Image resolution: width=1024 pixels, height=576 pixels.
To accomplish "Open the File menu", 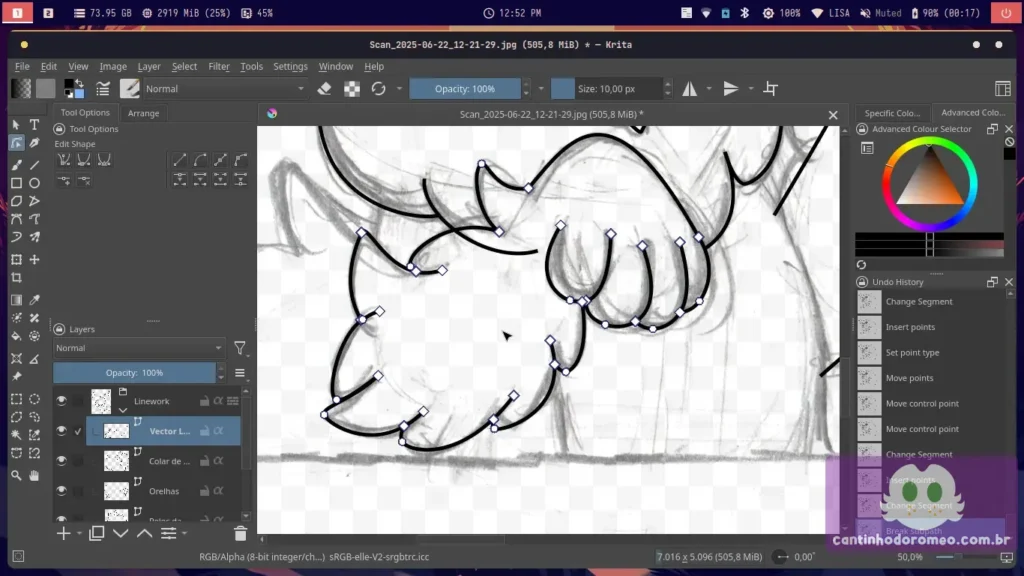I will (x=22, y=67).
